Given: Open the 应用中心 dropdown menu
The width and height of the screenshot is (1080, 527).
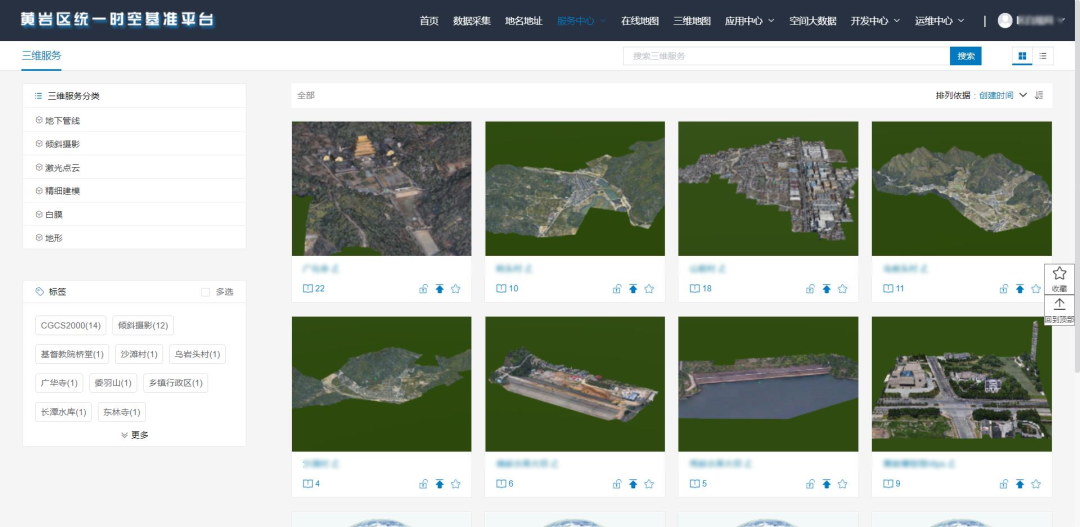Looking at the screenshot, I should 748,20.
